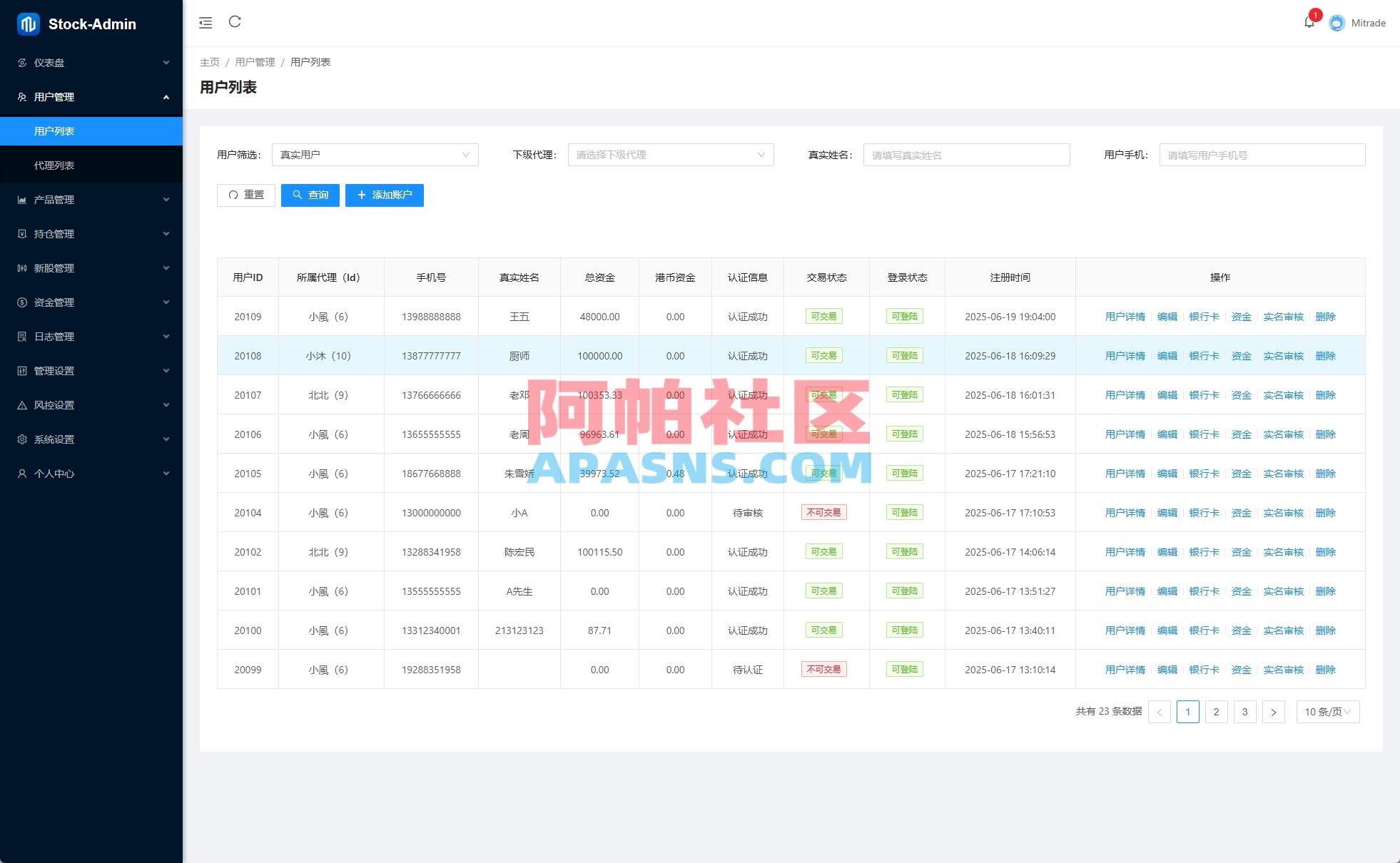The image size is (1400, 863).
Task: Open the 管理设置 sidebar menu
Action: 91,371
